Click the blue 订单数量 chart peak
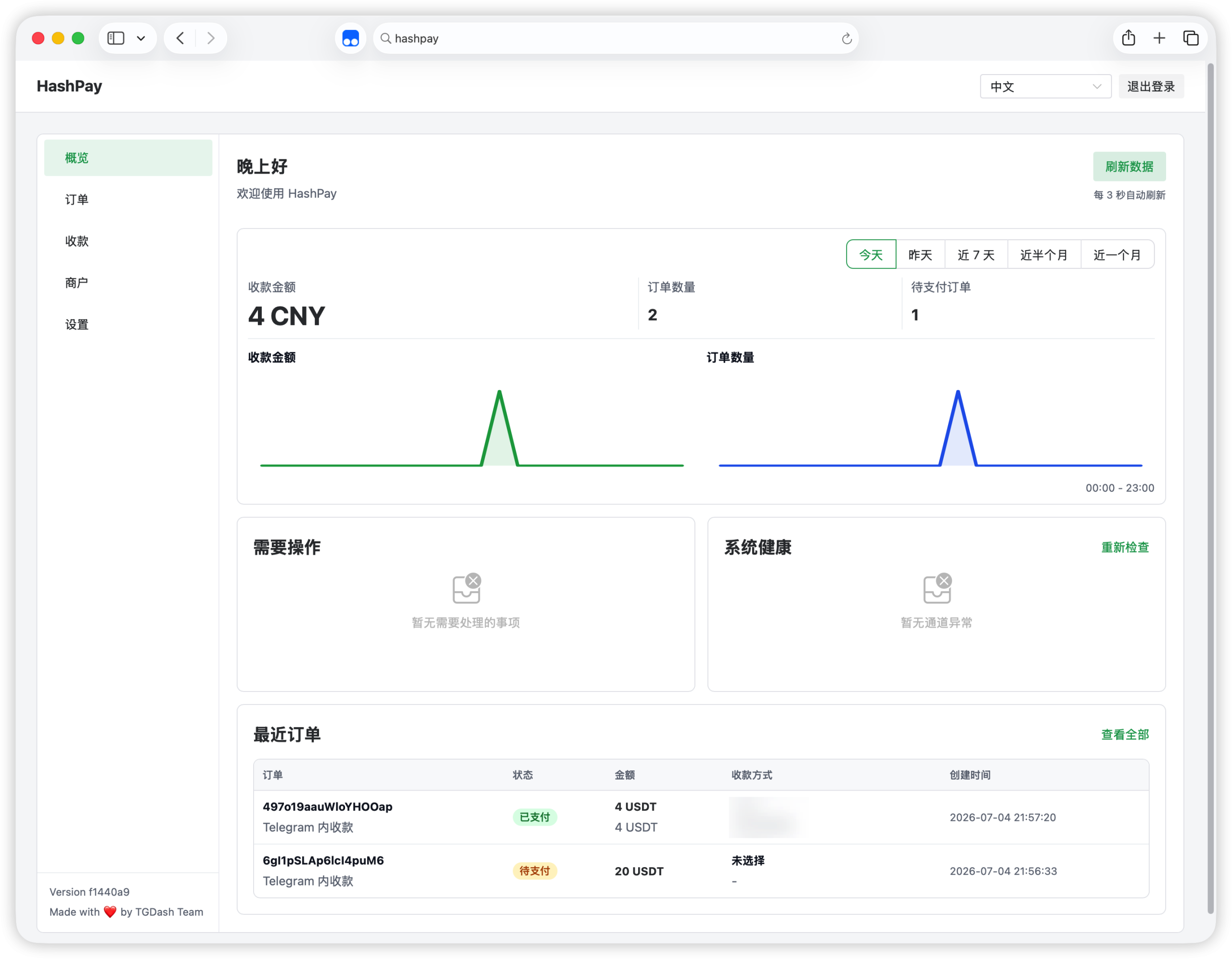This screenshot has width=1232, height=959. point(958,392)
